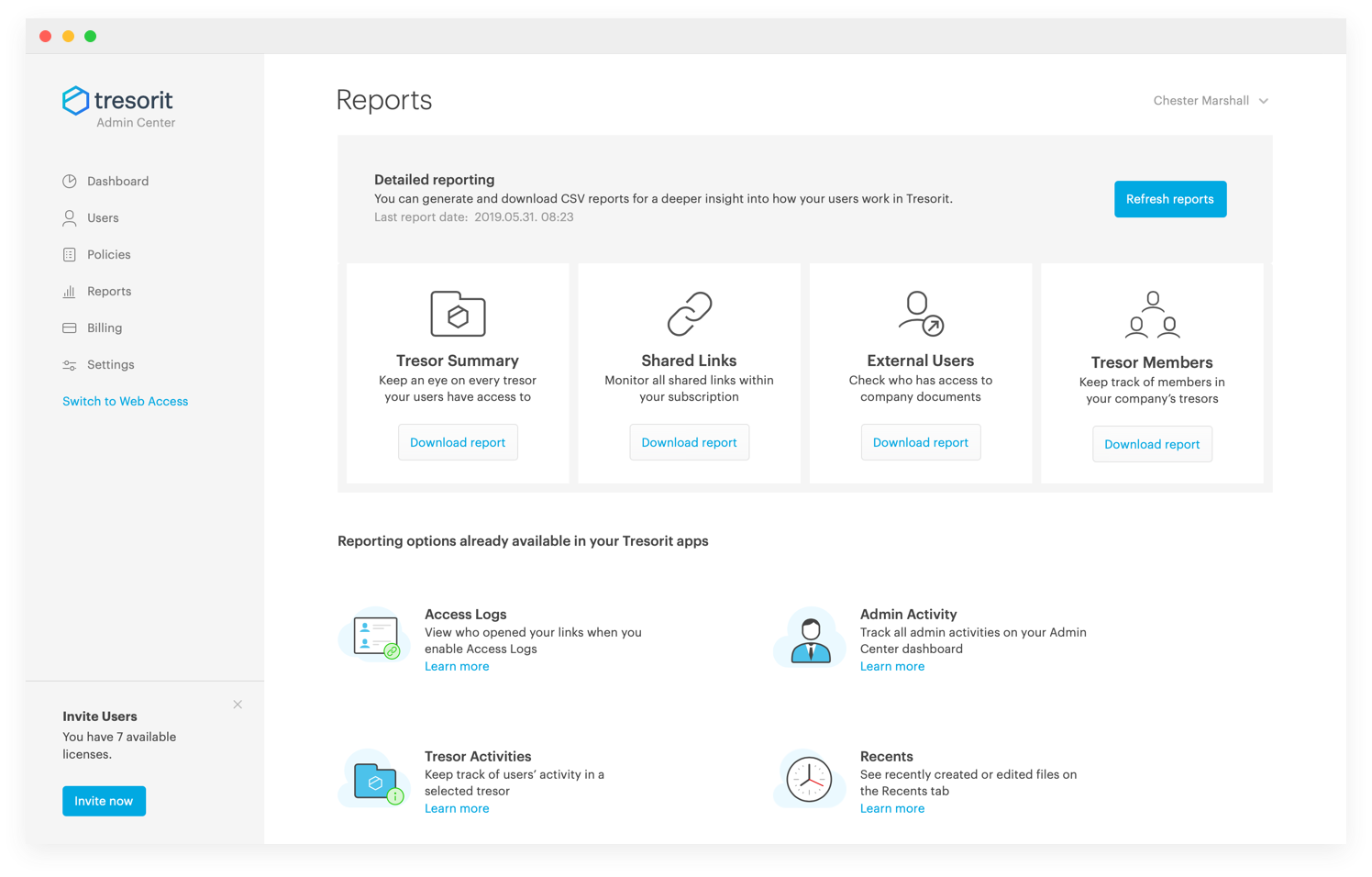Click the Admin Activity person illustration
Screen dimensions: 1372x877
pyautogui.click(x=810, y=637)
